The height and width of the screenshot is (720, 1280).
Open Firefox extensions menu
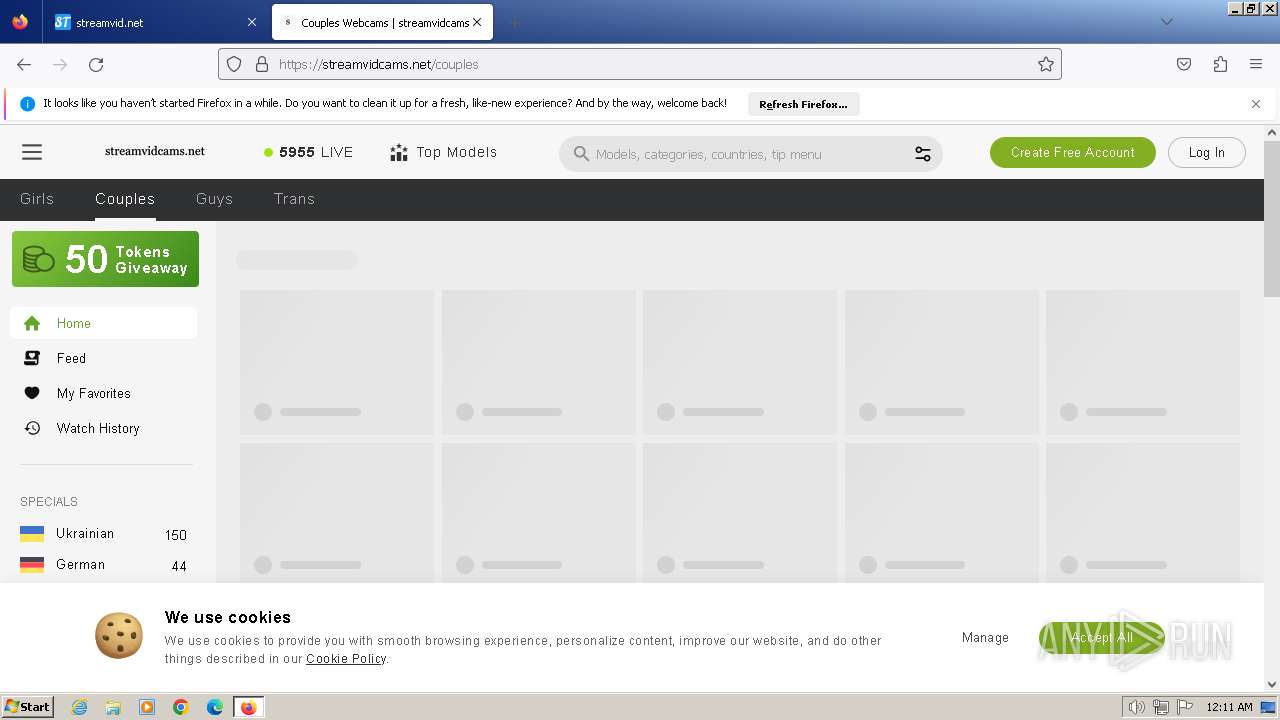coord(1220,64)
